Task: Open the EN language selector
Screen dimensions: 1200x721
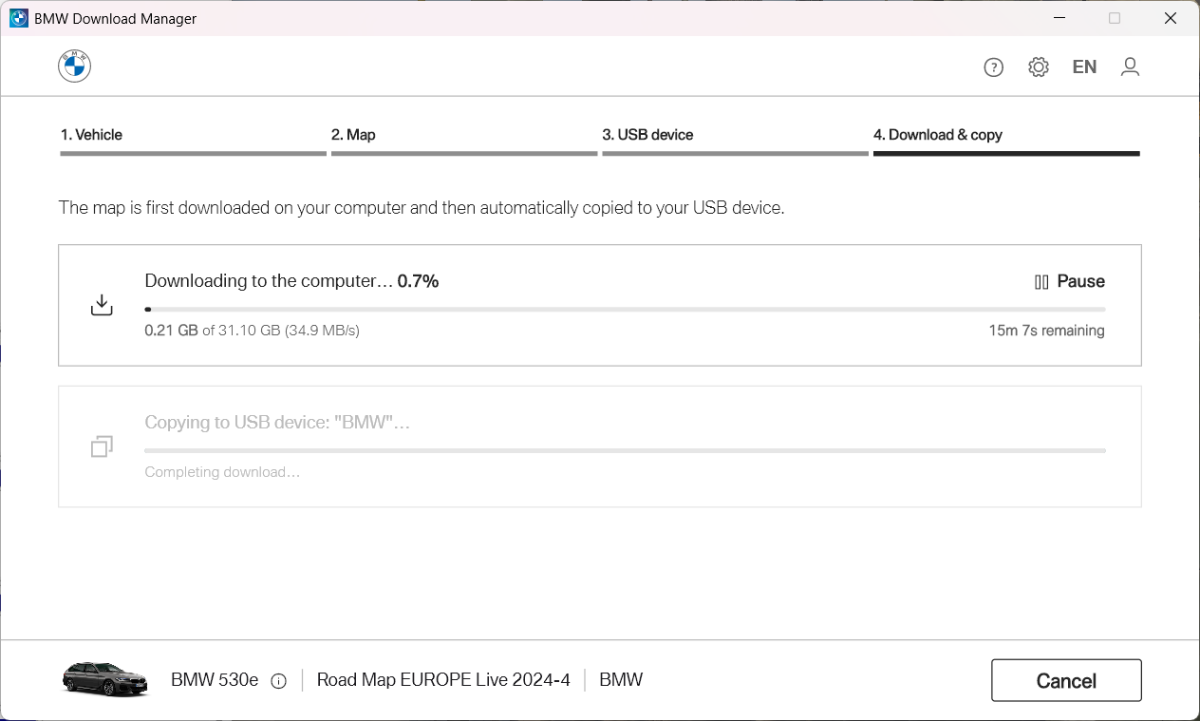Action: pyautogui.click(x=1084, y=67)
